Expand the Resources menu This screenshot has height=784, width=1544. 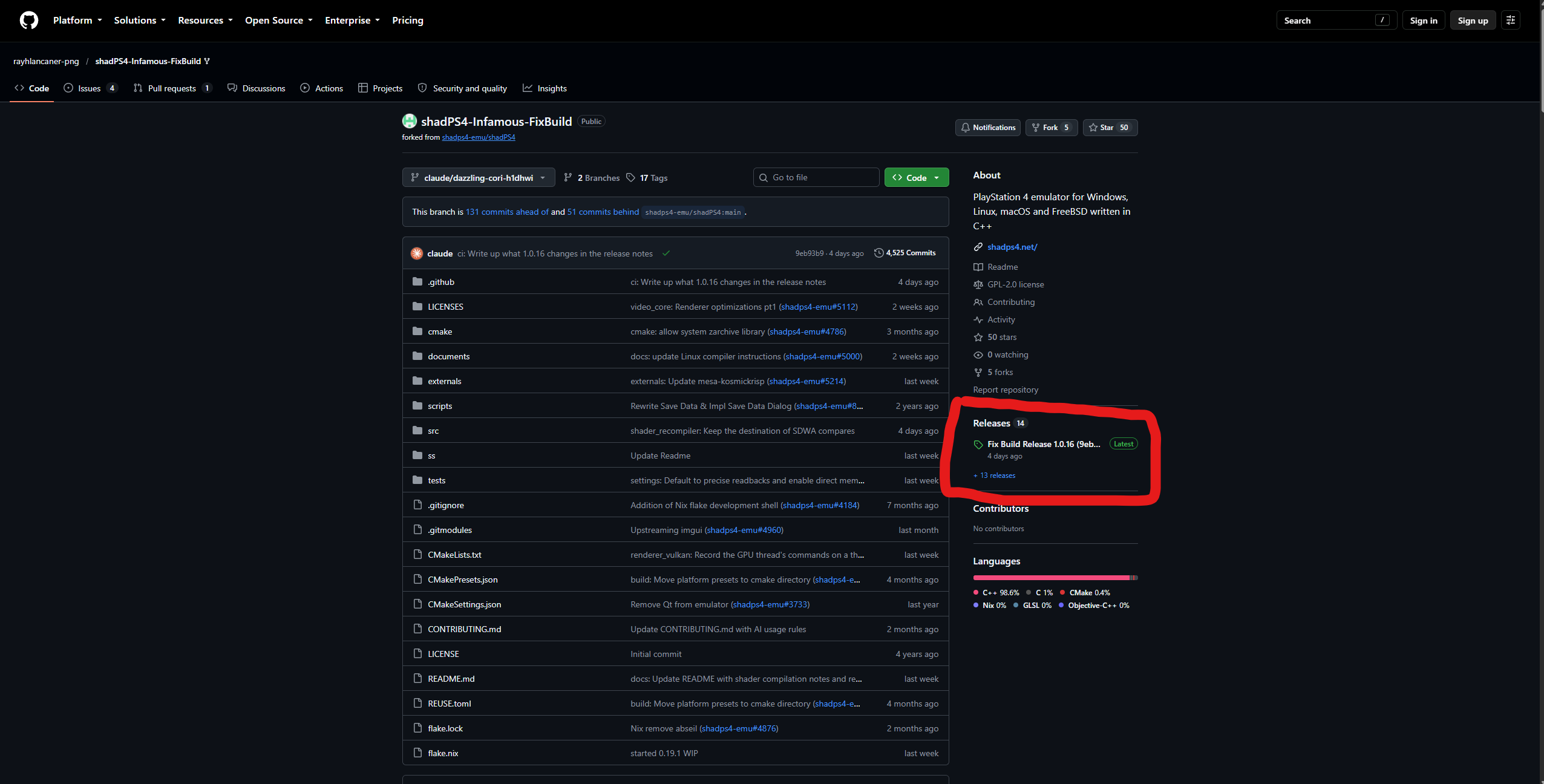tap(205, 21)
